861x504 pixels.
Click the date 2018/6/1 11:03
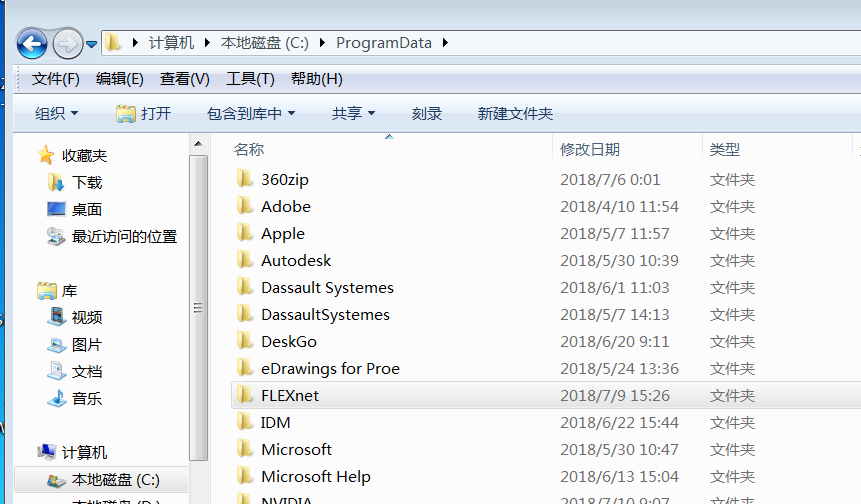[x=615, y=288]
